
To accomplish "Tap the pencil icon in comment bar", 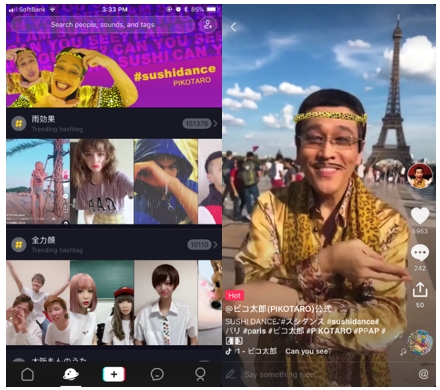I will point(230,374).
